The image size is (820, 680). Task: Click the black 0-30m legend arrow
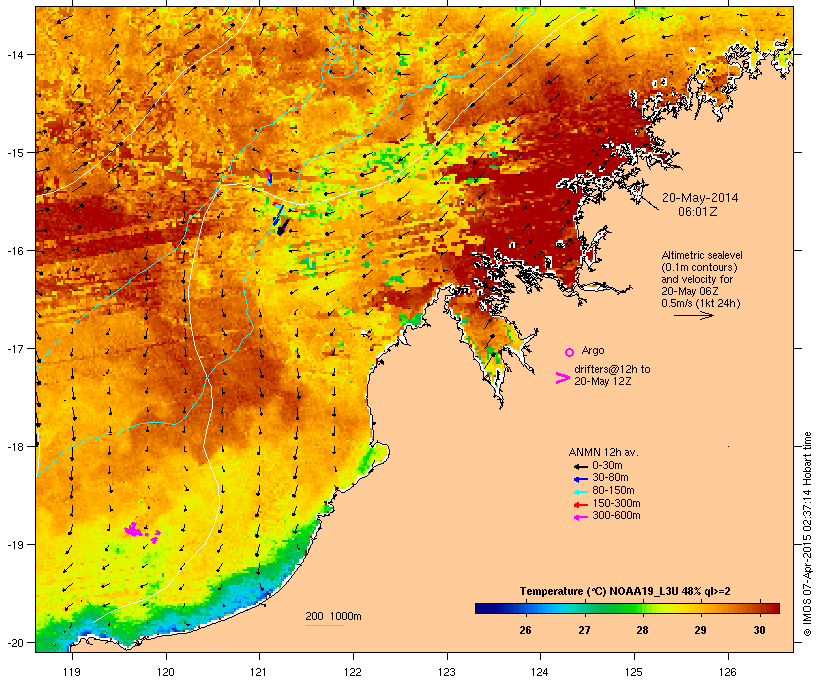point(580,466)
